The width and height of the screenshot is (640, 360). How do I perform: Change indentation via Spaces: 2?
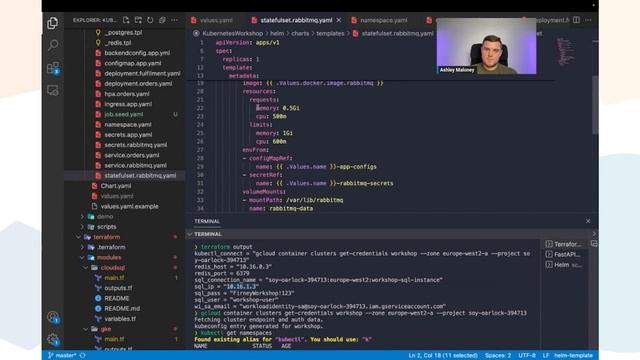(498, 355)
